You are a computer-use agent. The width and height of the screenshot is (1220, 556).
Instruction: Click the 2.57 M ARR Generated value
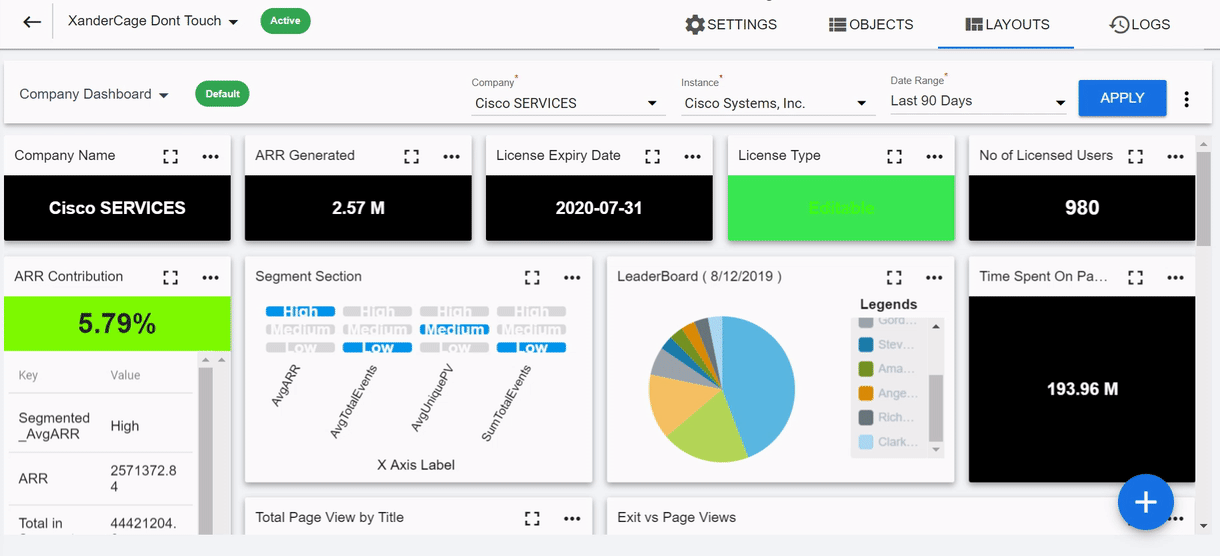358,208
